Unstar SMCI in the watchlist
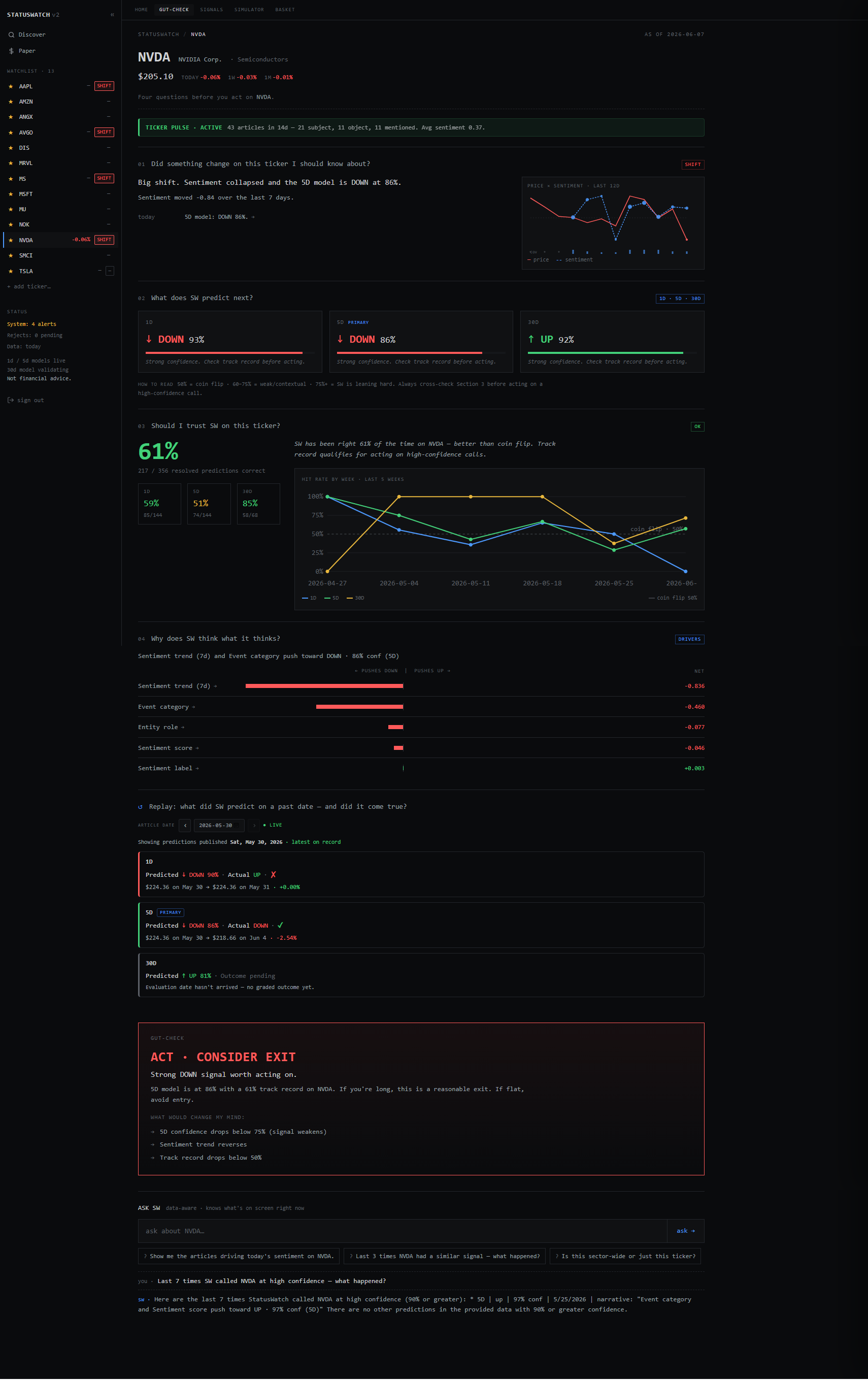Screen dimensions: 868x1380 pos(10,255)
